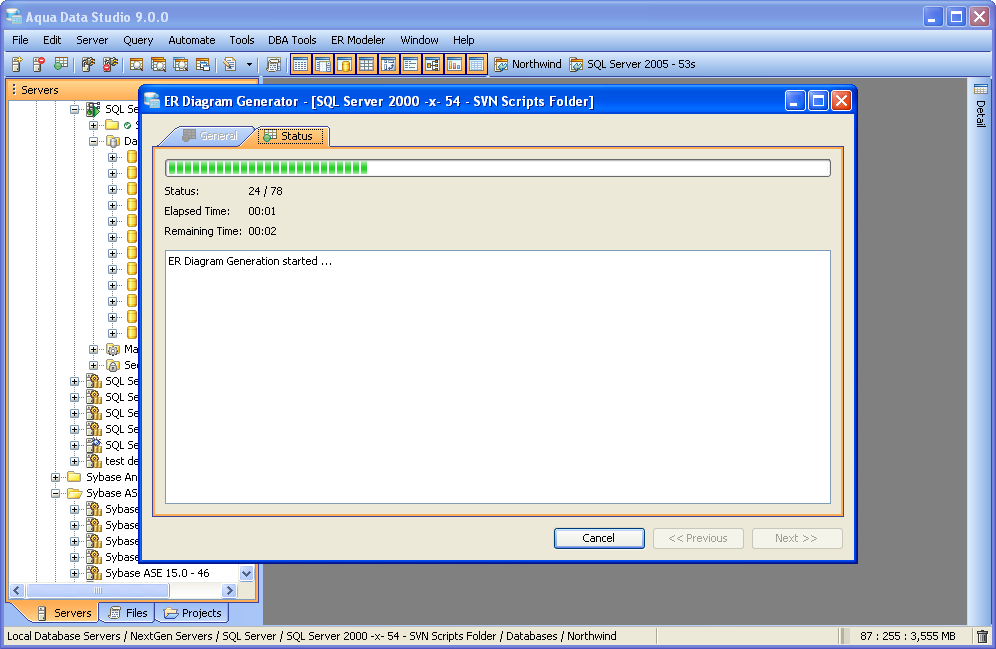Open the DBA Tools menu
This screenshot has height=649, width=996.
[292, 40]
